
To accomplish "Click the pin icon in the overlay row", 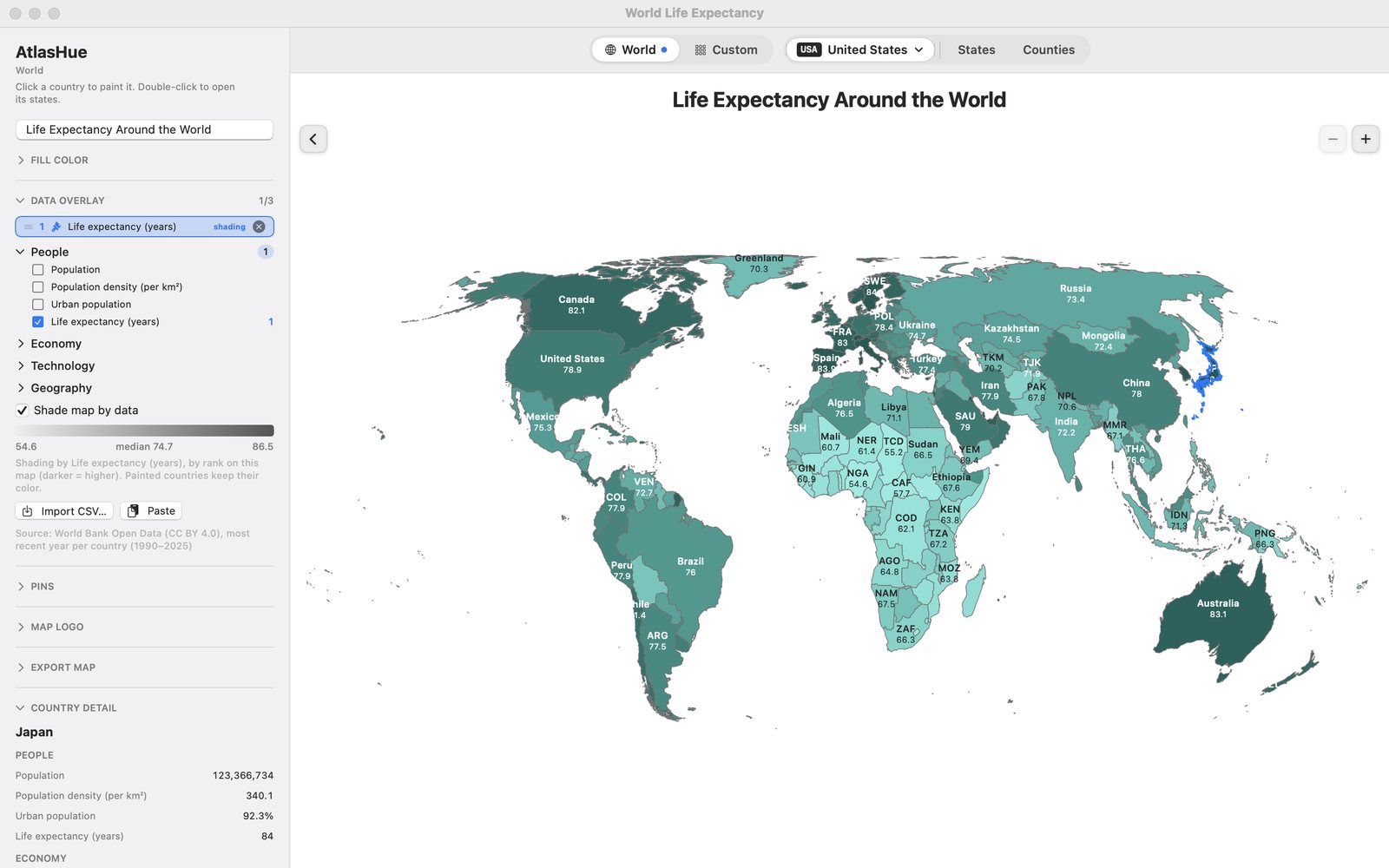I will tap(56, 227).
